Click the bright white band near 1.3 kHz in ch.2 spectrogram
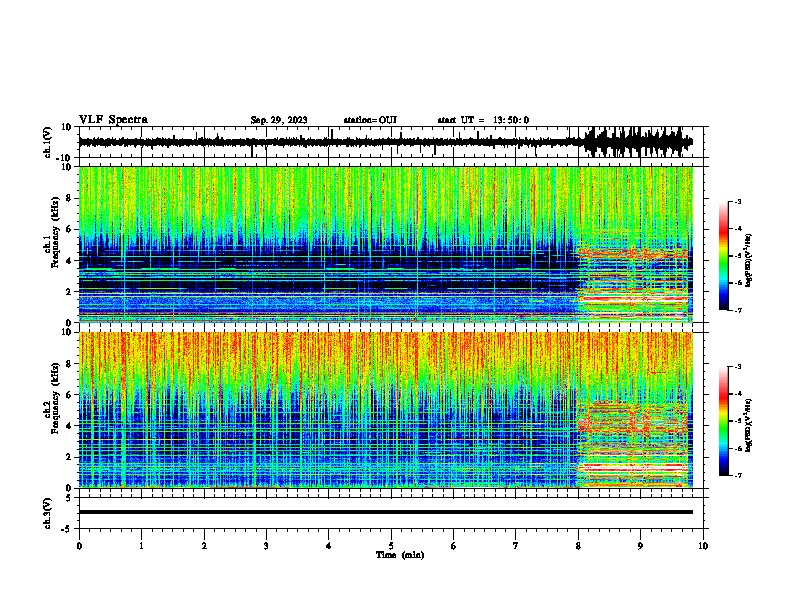792x612 pixels. (x=633, y=469)
